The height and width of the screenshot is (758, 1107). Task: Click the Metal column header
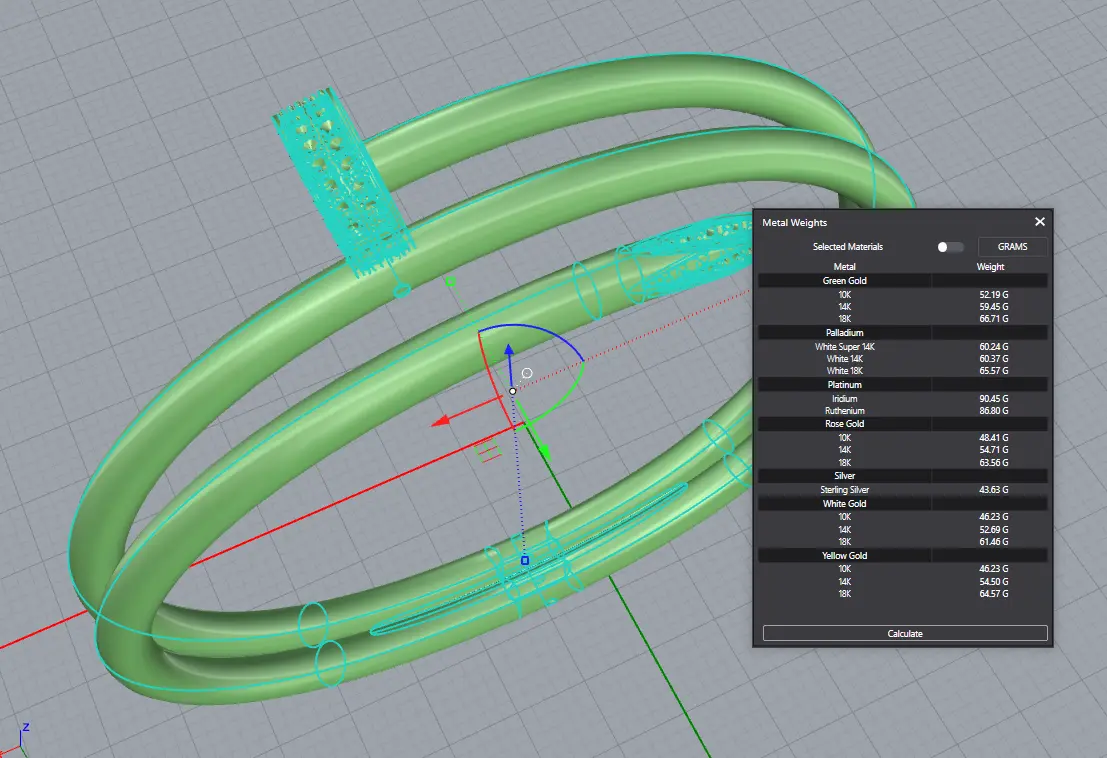coord(844,267)
